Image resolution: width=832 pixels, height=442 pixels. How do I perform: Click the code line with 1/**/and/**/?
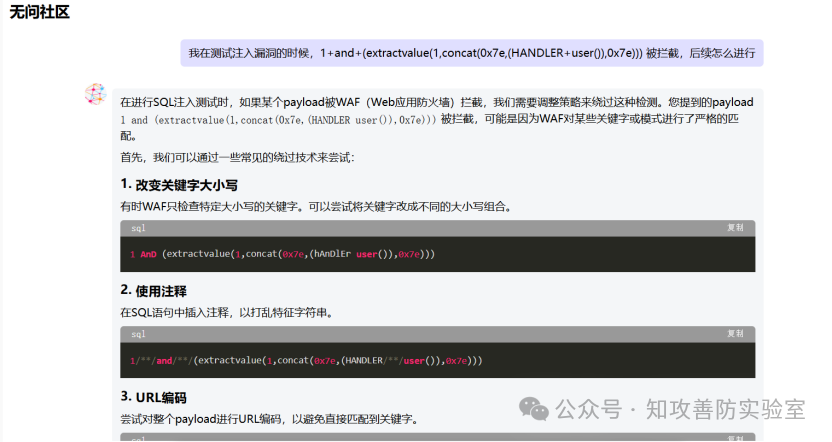[x=306, y=360]
